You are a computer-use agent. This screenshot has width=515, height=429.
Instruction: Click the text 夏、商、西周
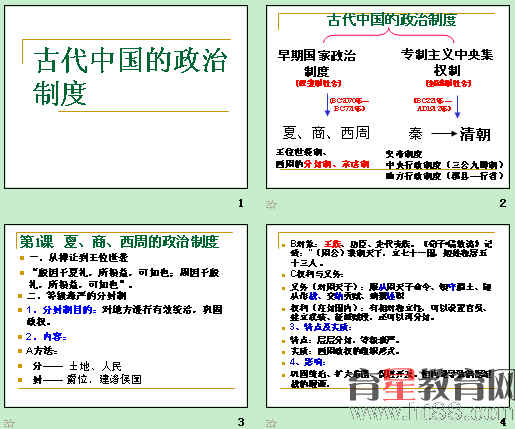[x=326, y=133]
